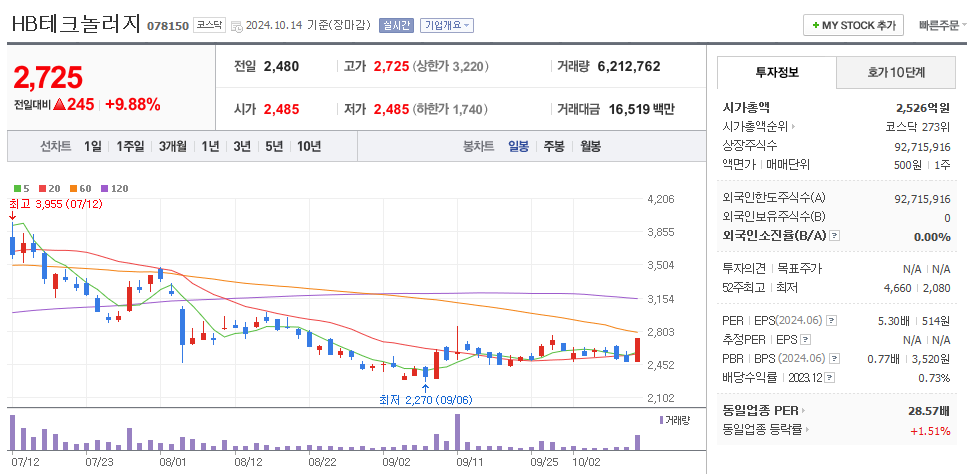Click the 투자의견 label
The height and width of the screenshot is (474, 973).
pyautogui.click(x=744, y=269)
